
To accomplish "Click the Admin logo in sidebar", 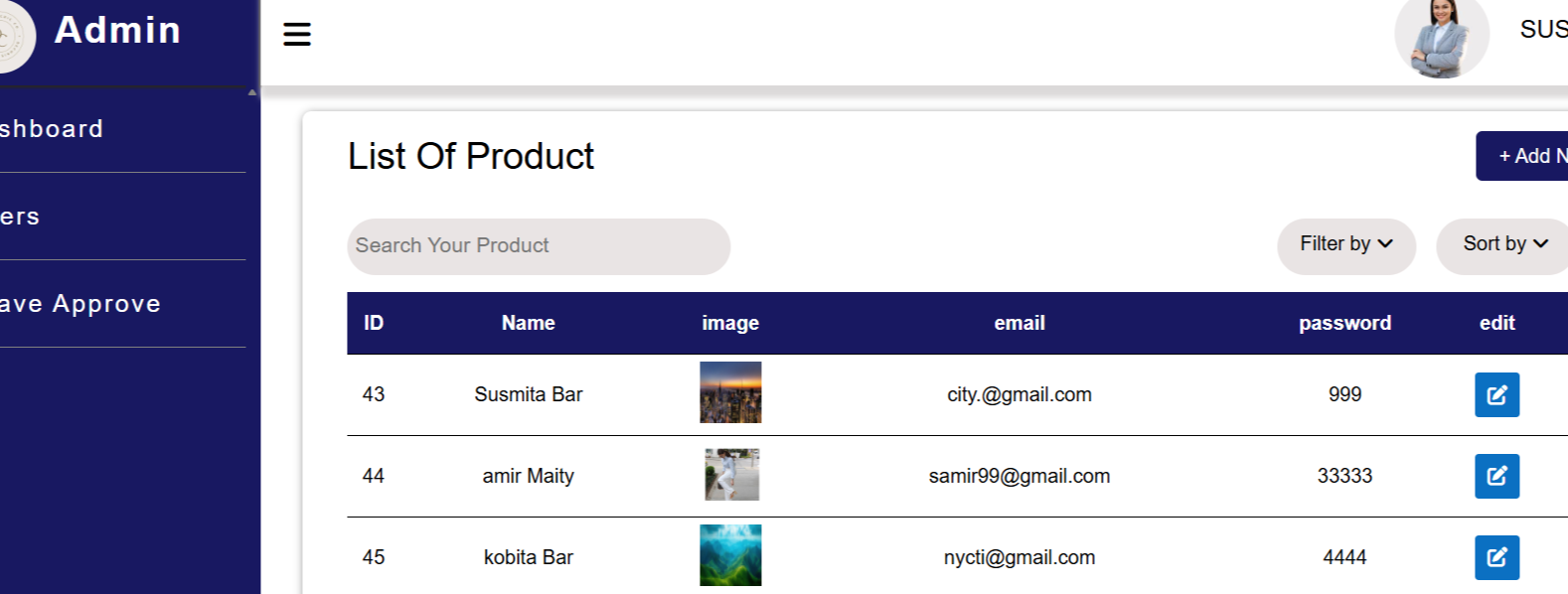I will 12,36.
